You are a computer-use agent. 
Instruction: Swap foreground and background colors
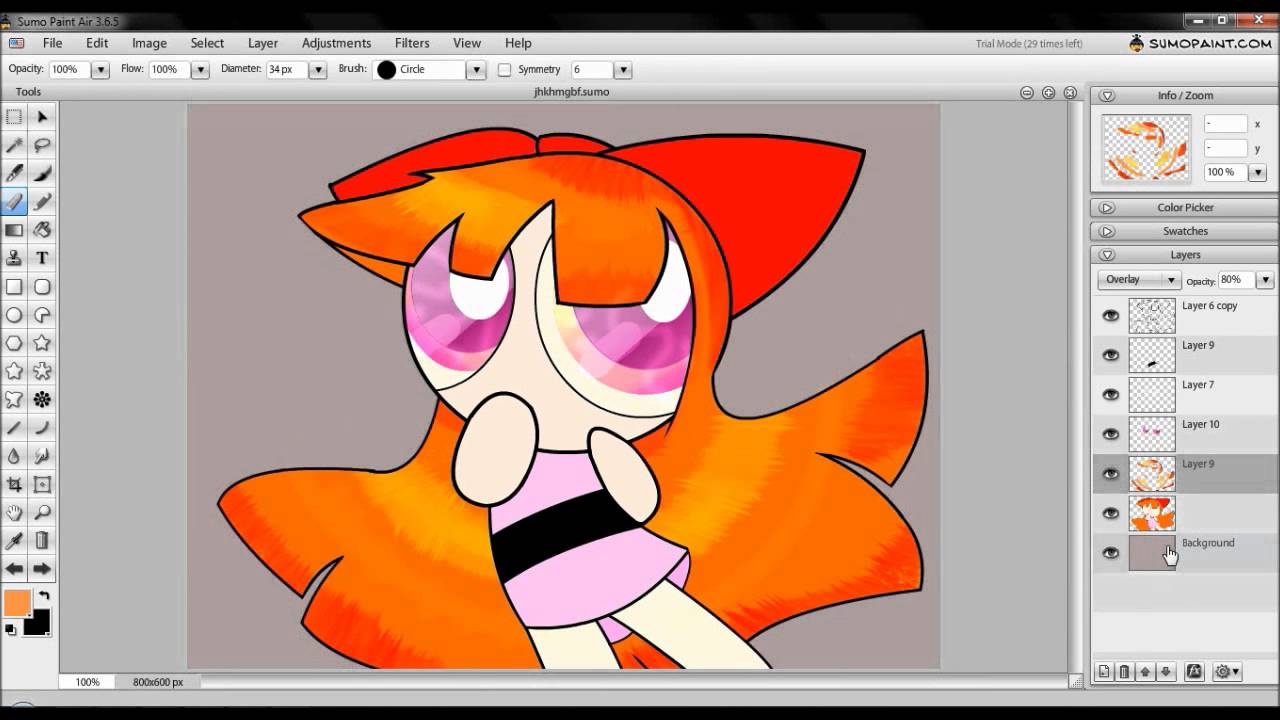(x=44, y=597)
